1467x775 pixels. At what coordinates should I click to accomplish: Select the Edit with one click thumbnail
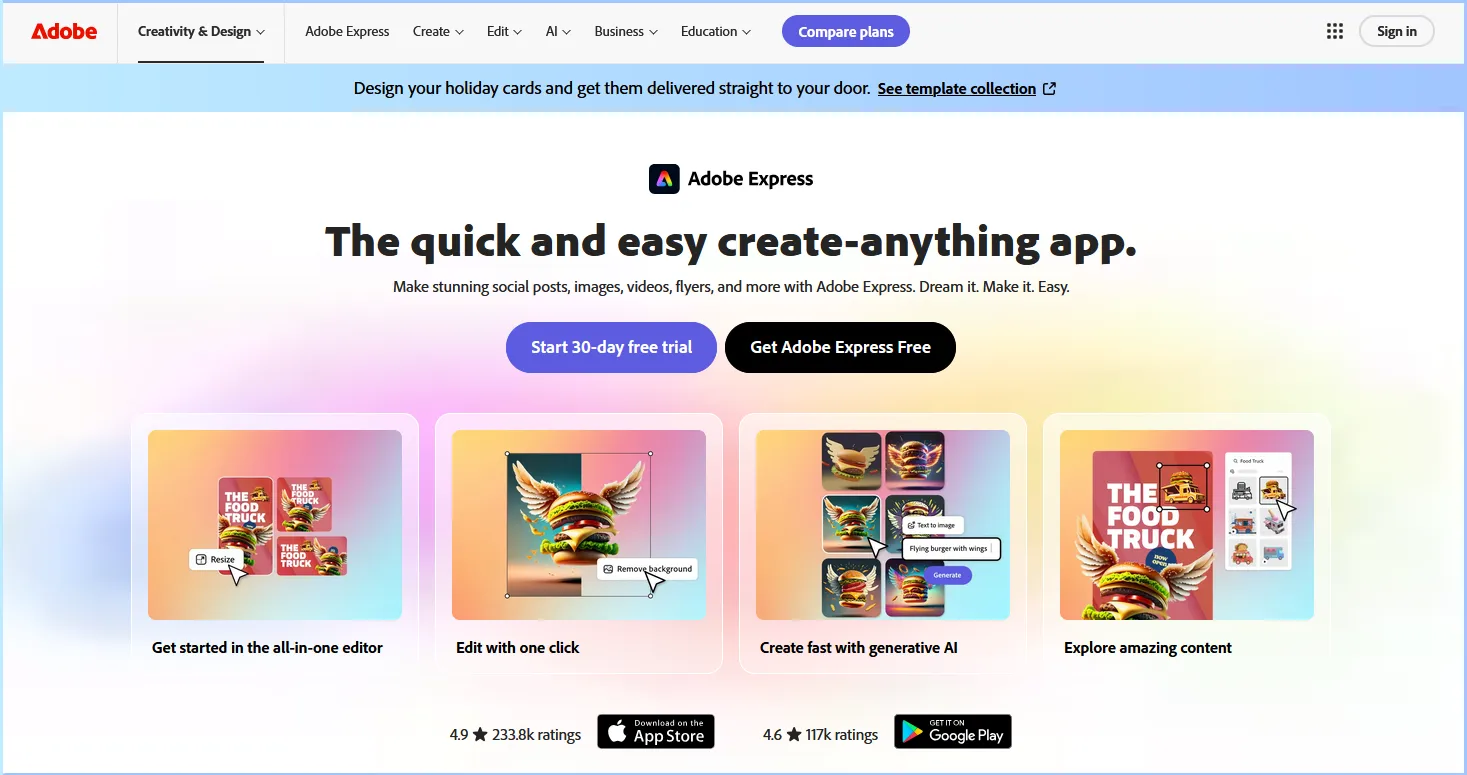[x=579, y=525]
